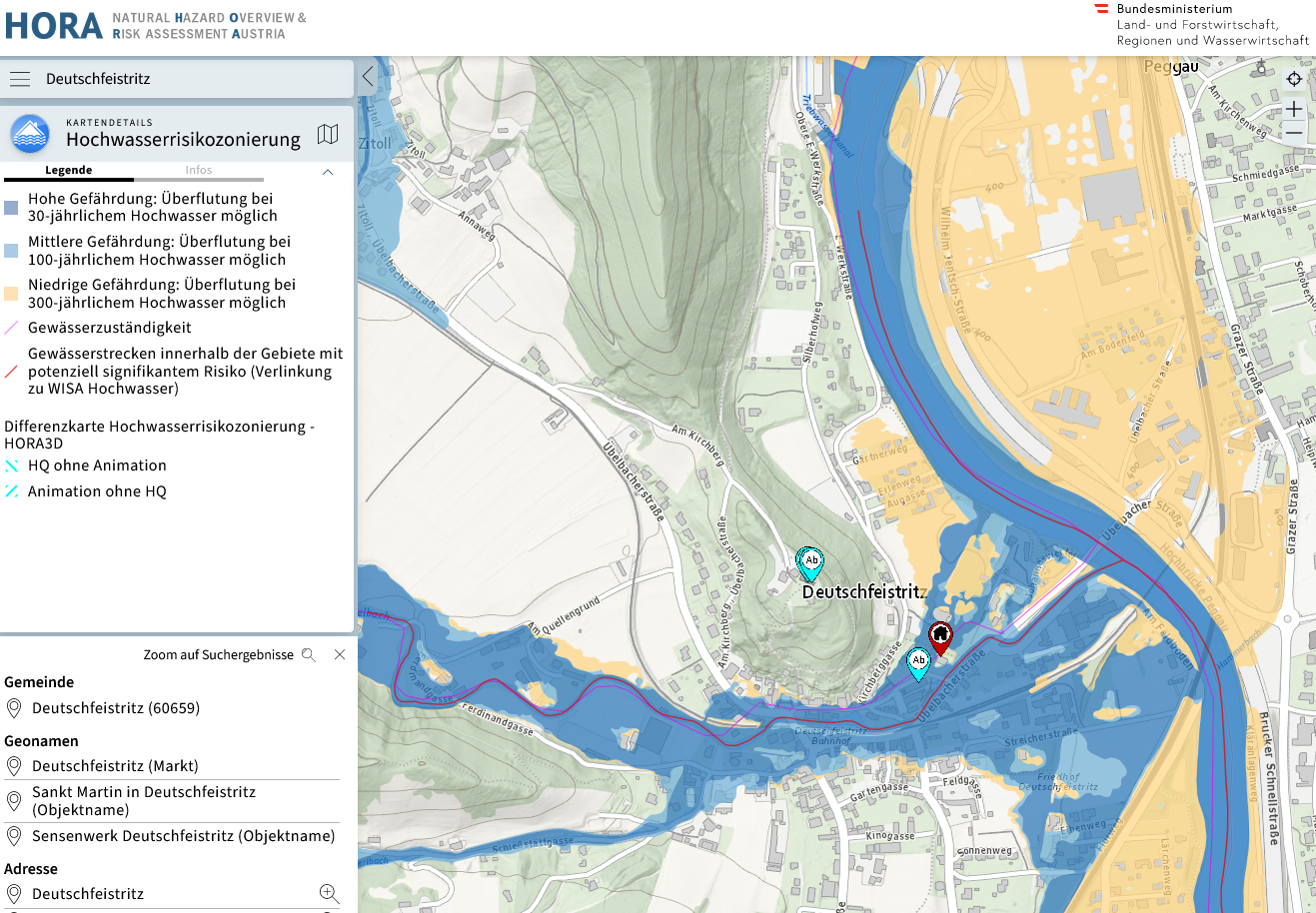Viewport: 1316px width, 913px height.
Task: Zoom out the map with minus
Action: [x=1294, y=133]
